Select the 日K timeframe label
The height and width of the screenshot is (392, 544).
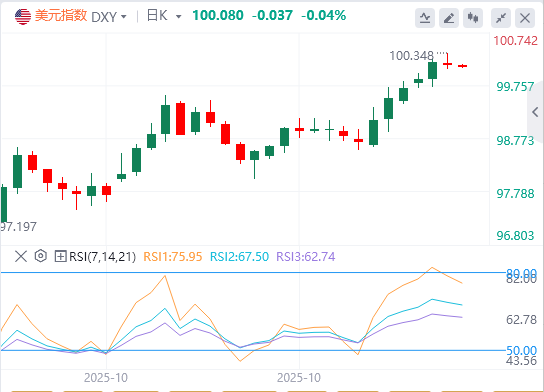157,16
